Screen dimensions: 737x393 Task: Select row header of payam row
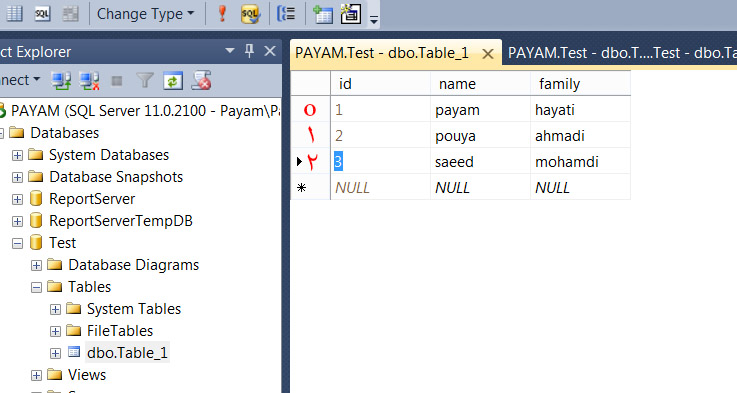[310, 110]
